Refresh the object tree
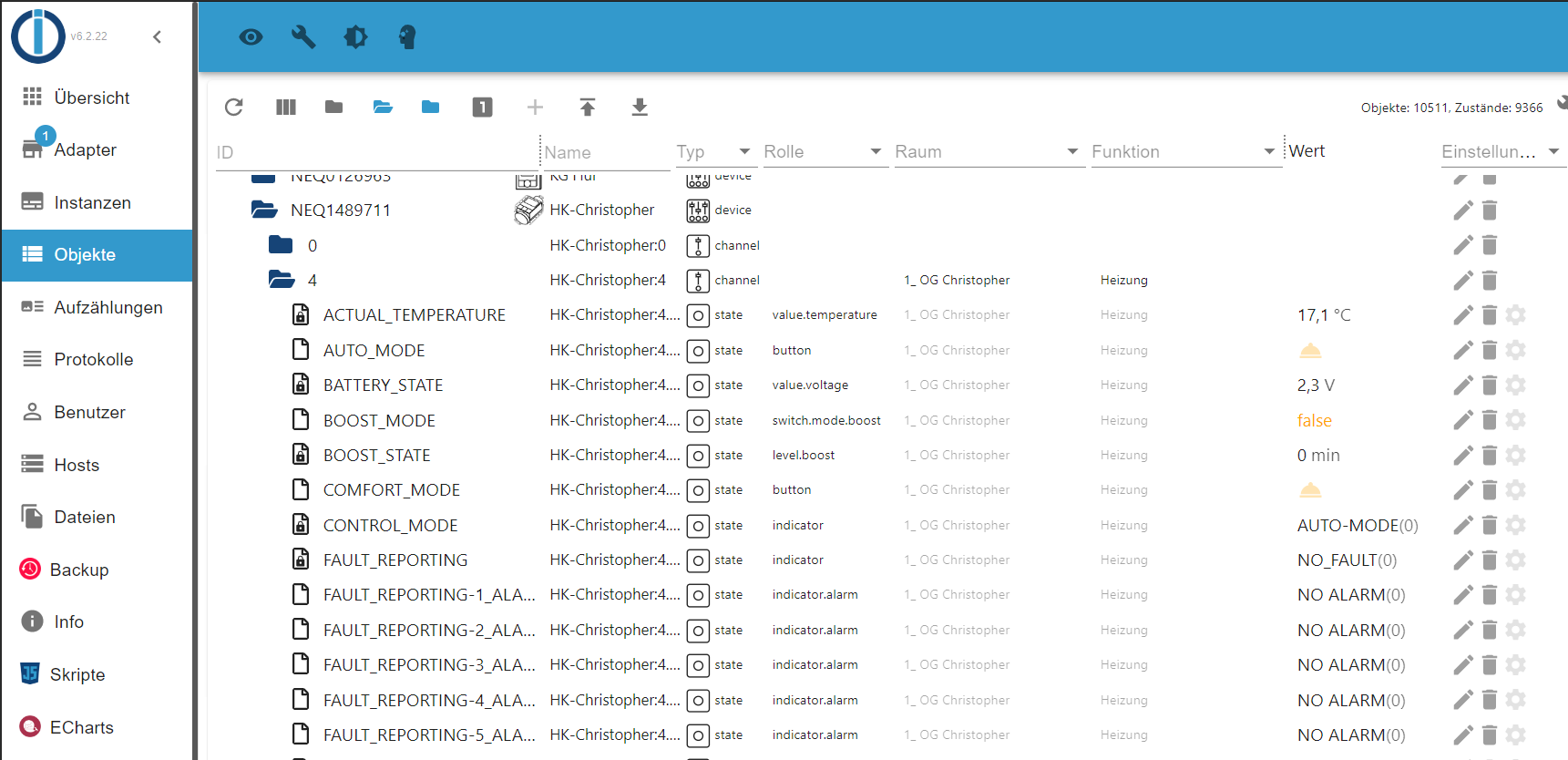Viewport: 1568px width, 760px height. click(234, 108)
